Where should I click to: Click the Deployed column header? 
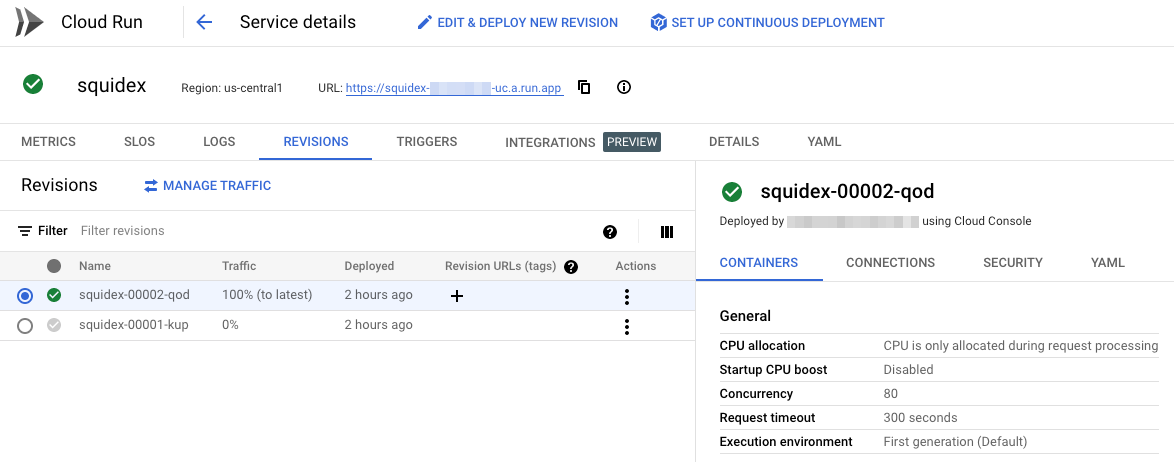coord(369,266)
